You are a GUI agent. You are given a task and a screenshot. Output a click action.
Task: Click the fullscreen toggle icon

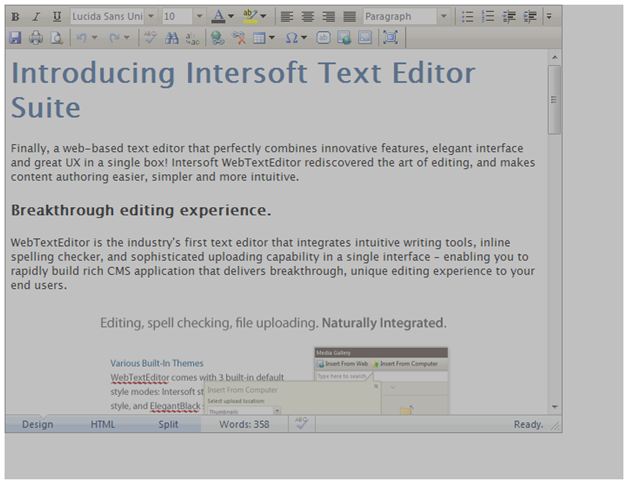[x=390, y=38]
